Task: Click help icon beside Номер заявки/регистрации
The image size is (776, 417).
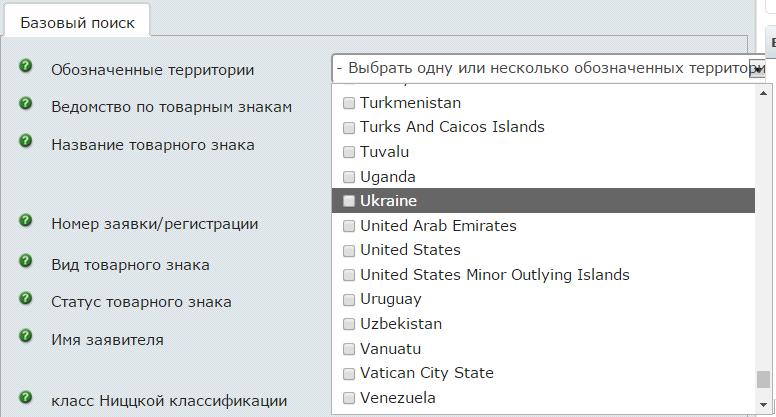Action: tap(26, 220)
